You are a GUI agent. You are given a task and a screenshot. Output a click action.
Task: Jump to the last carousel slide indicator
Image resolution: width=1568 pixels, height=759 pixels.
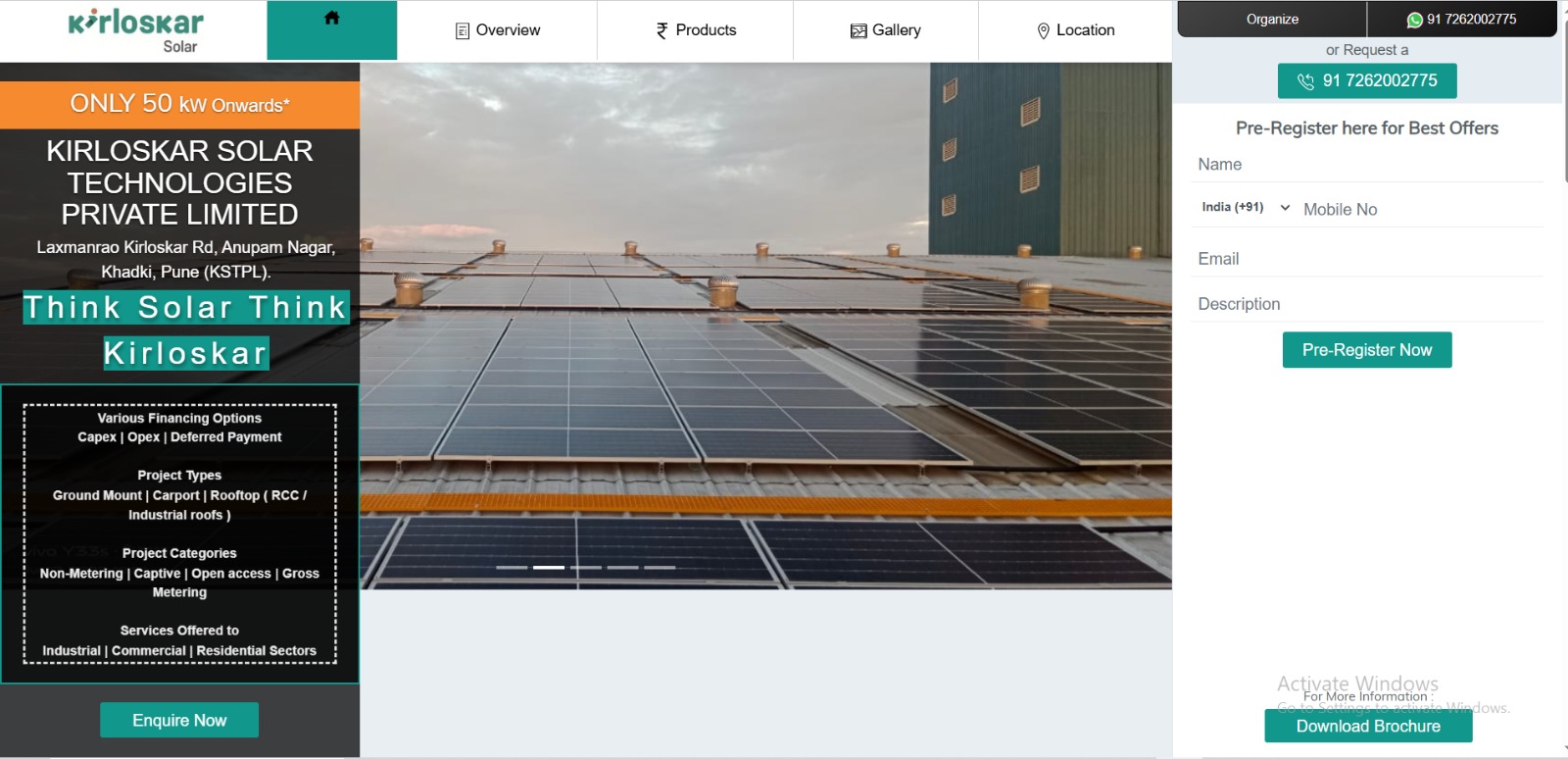click(660, 567)
